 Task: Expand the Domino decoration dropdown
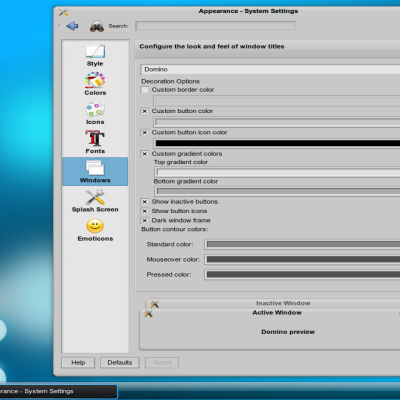270,69
